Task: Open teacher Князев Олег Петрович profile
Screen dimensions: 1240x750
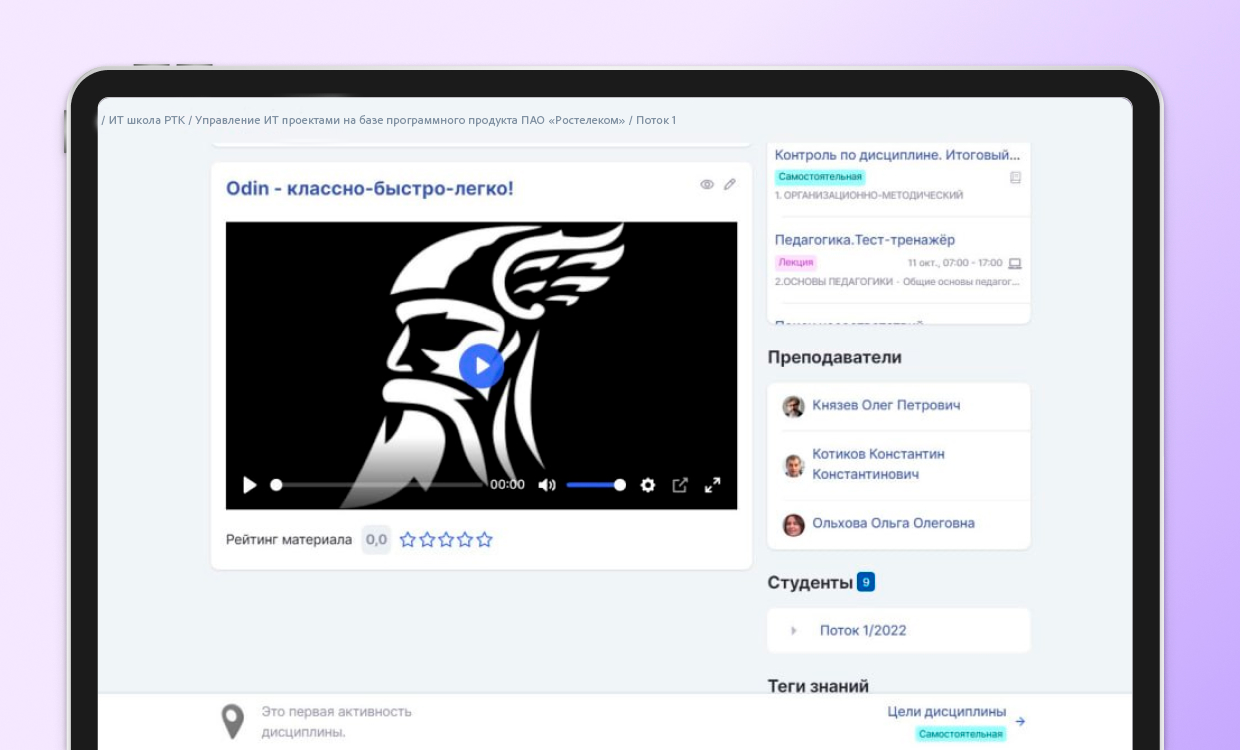Action: coord(886,406)
